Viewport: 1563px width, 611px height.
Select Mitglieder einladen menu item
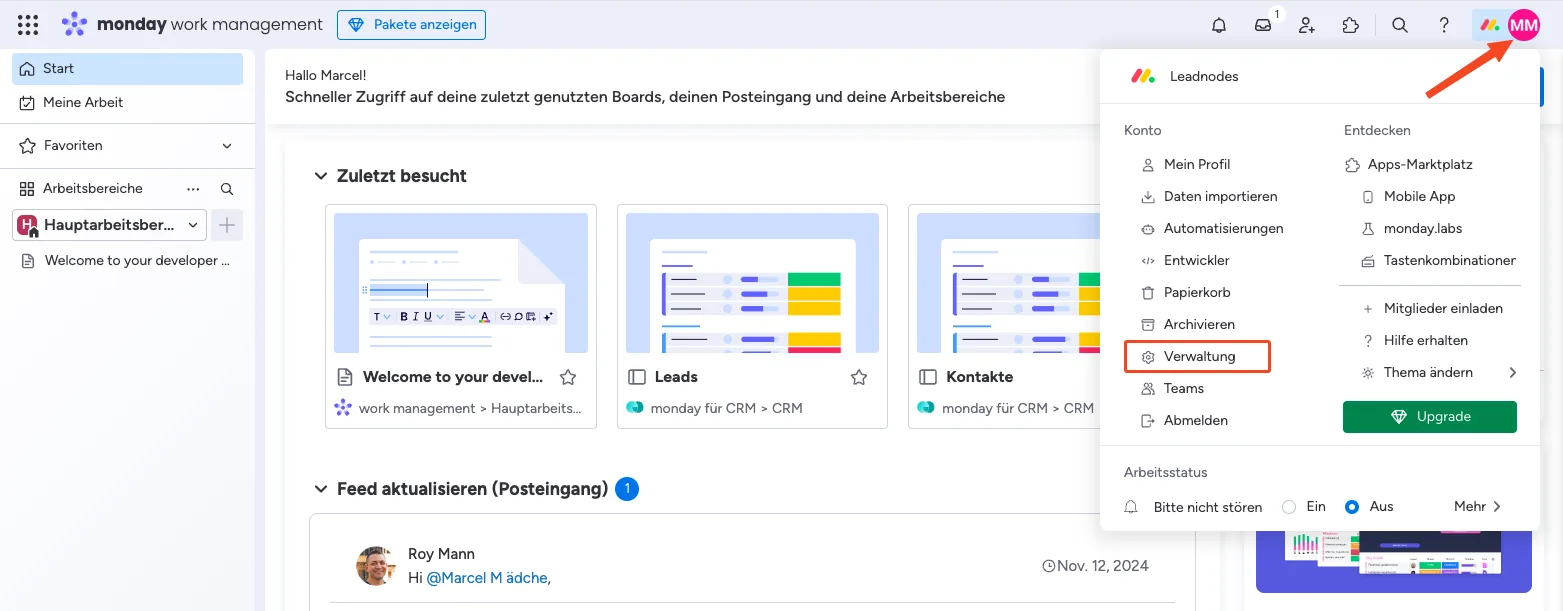tap(1432, 308)
